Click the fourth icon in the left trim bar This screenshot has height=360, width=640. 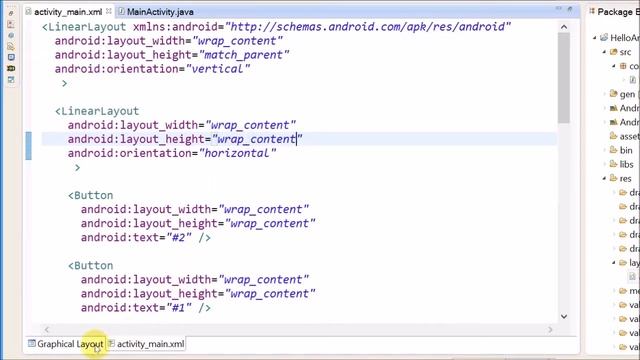tap(11, 47)
